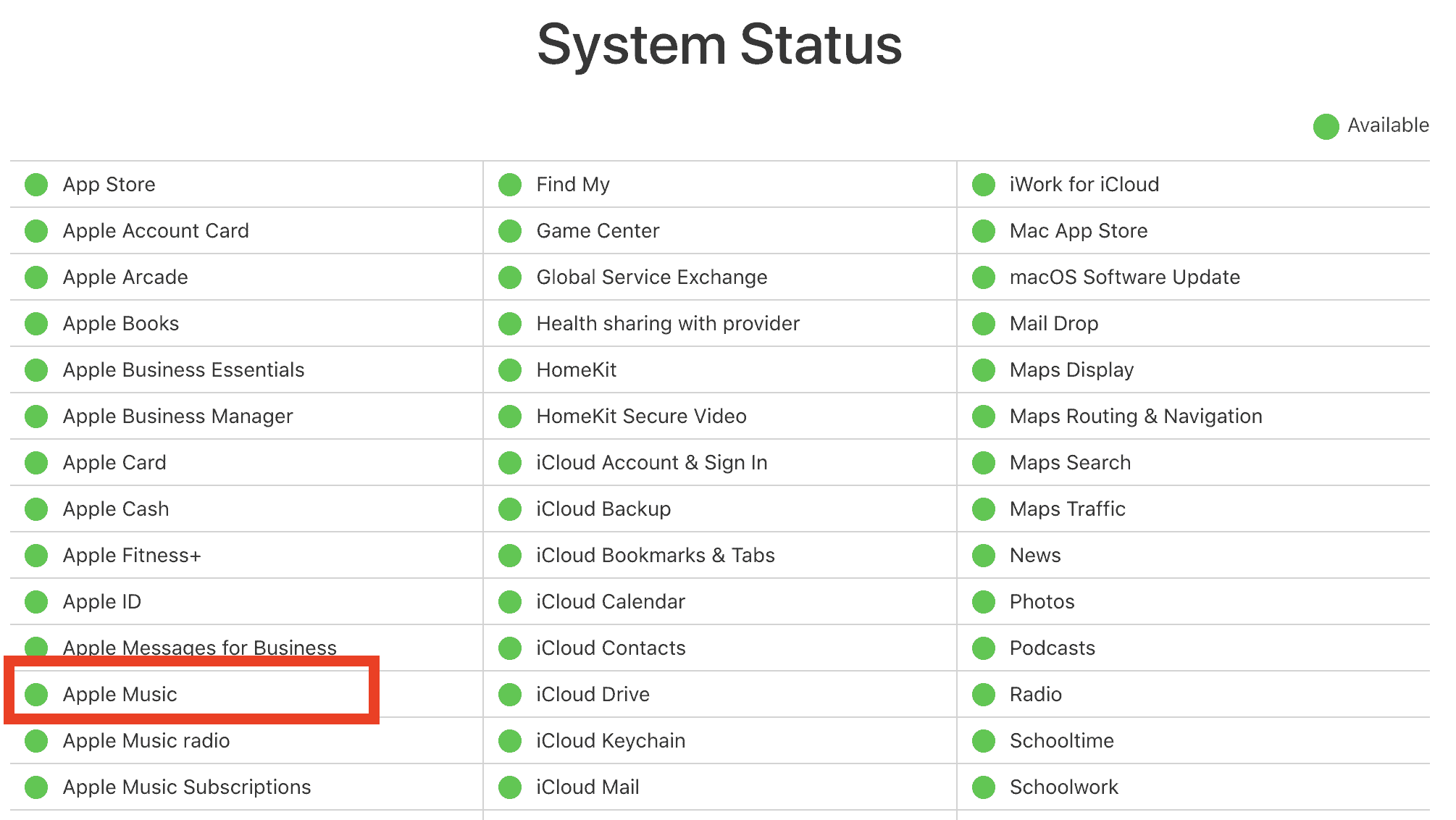This screenshot has height=820, width=1456.
Task: Click the green dot next to Podcasts
Action: pos(984,648)
